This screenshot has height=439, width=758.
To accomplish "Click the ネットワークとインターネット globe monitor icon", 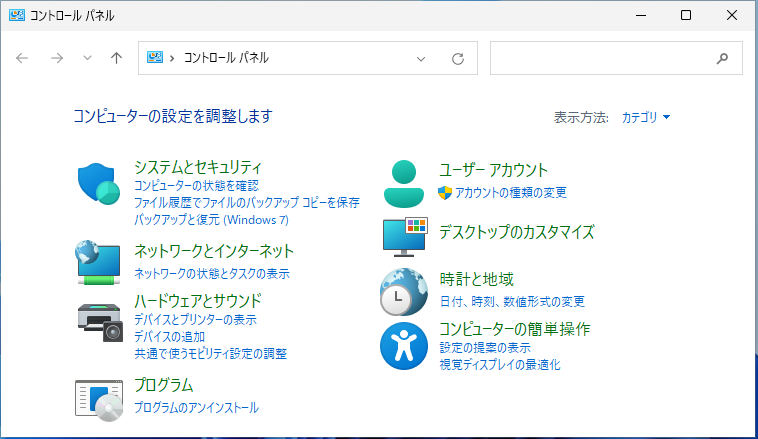I will click(98, 262).
